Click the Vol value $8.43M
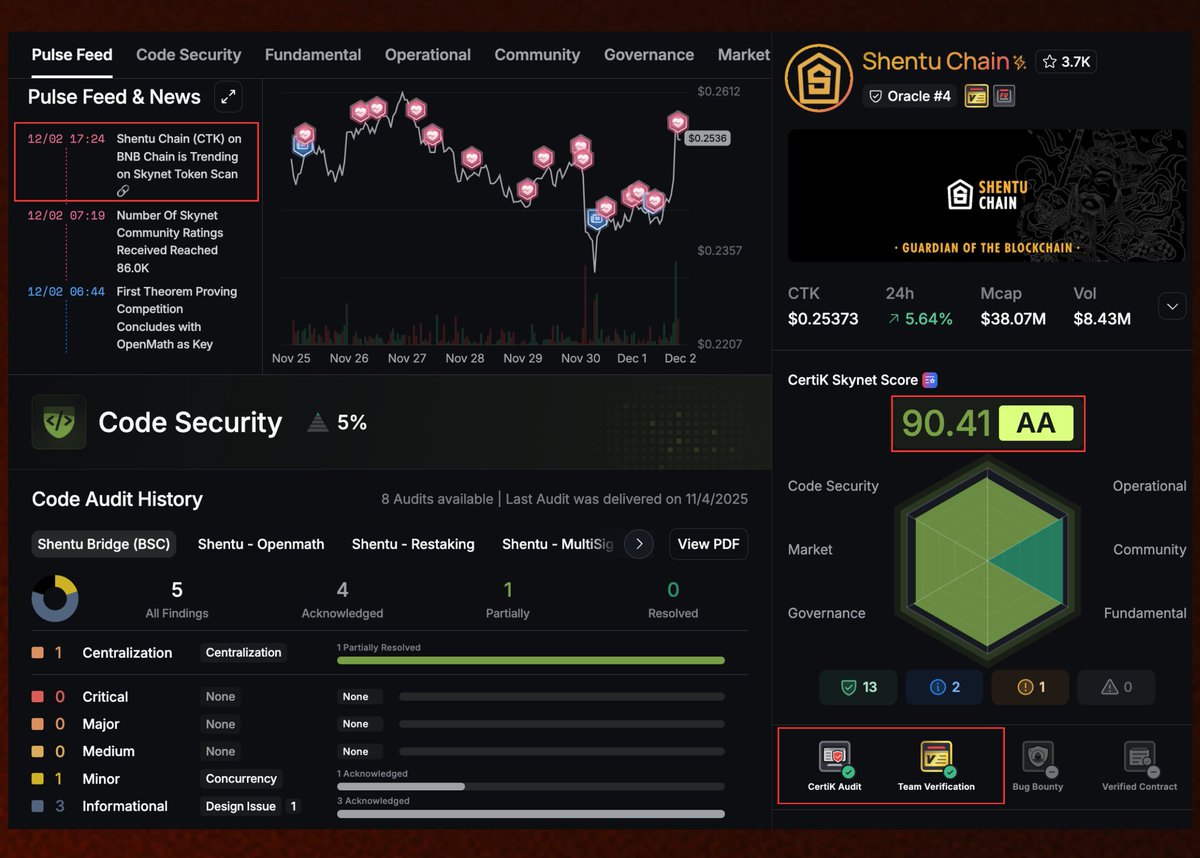The width and height of the screenshot is (1200, 858). [1102, 319]
